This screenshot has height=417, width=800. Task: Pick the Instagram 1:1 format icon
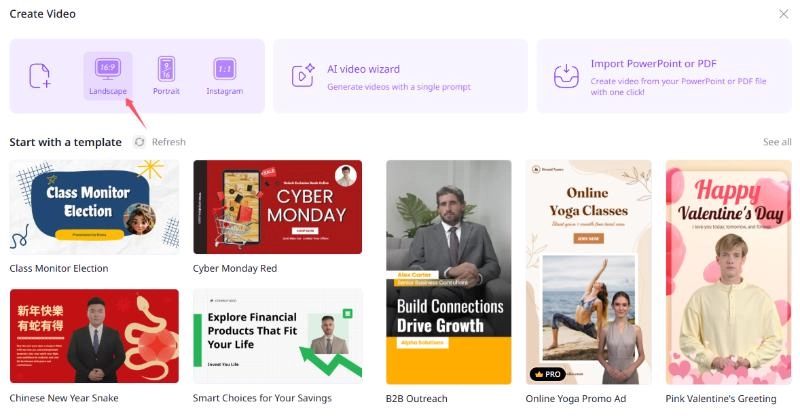pos(224,68)
